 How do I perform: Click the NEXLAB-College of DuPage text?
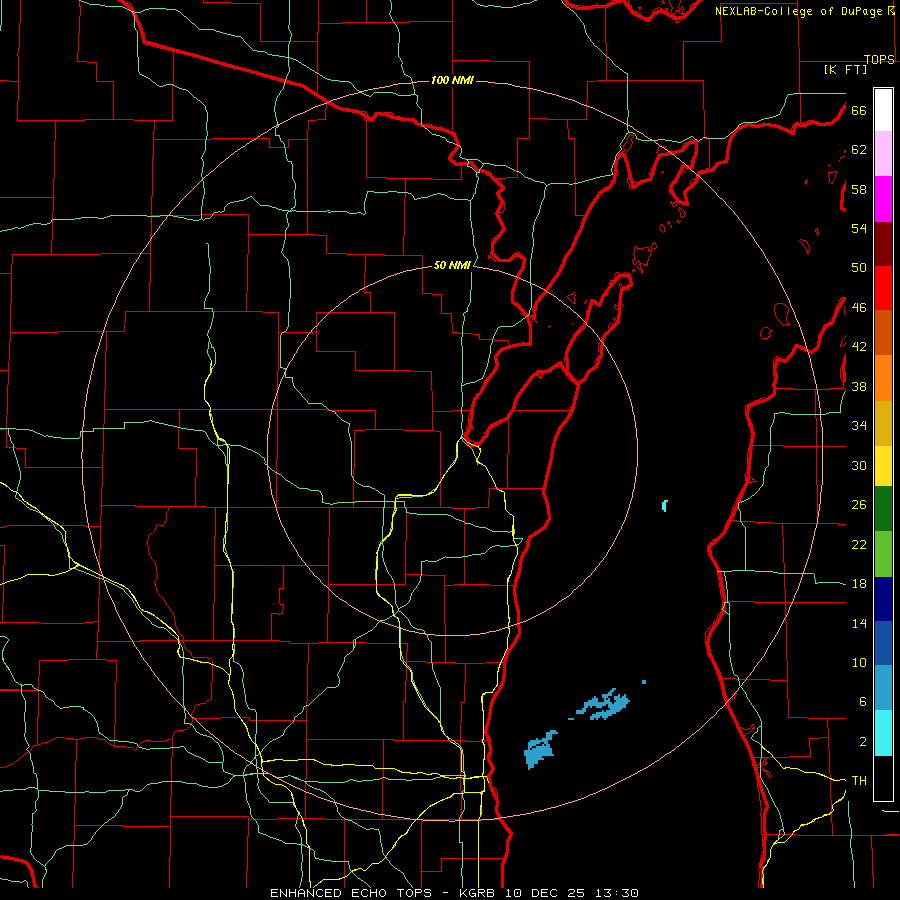pos(800,11)
